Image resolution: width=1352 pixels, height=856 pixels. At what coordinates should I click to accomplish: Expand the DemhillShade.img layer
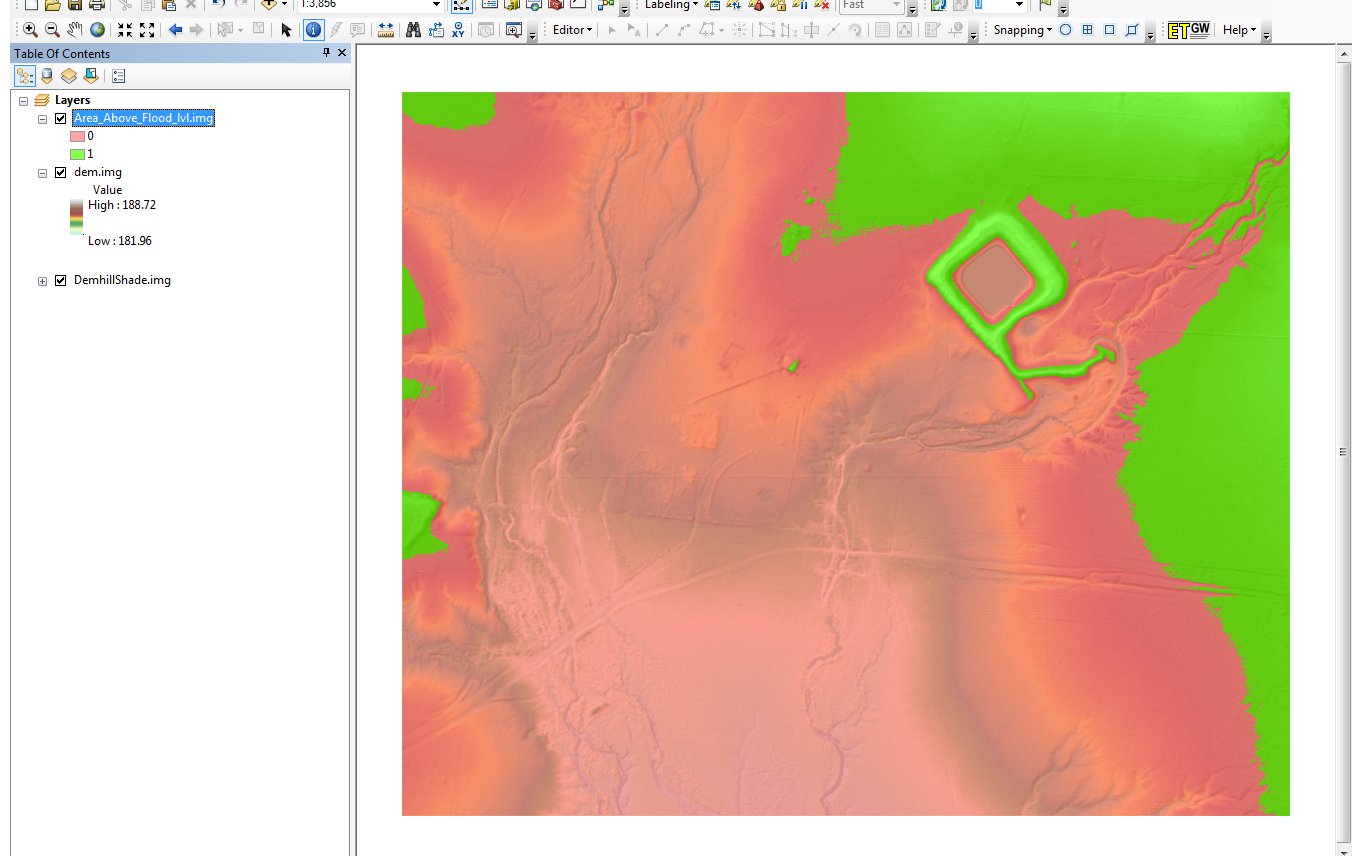click(x=42, y=280)
